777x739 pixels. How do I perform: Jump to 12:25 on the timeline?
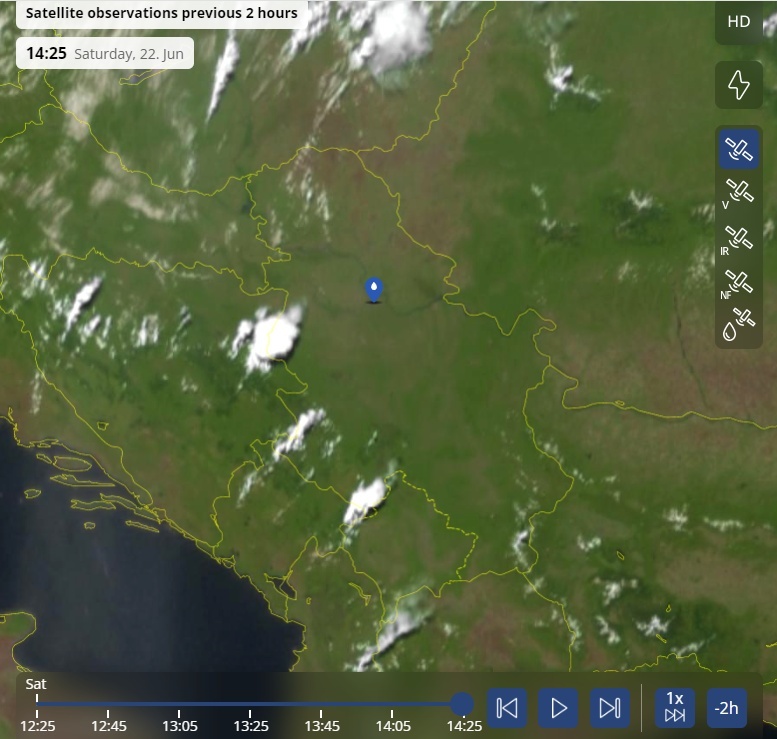tap(38, 704)
